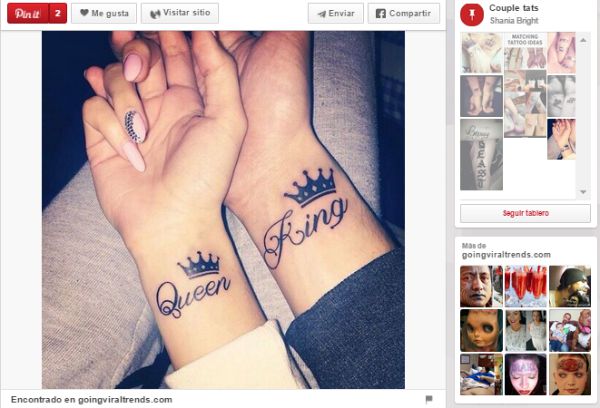Share on Facebook with Compartir button

[404, 13]
